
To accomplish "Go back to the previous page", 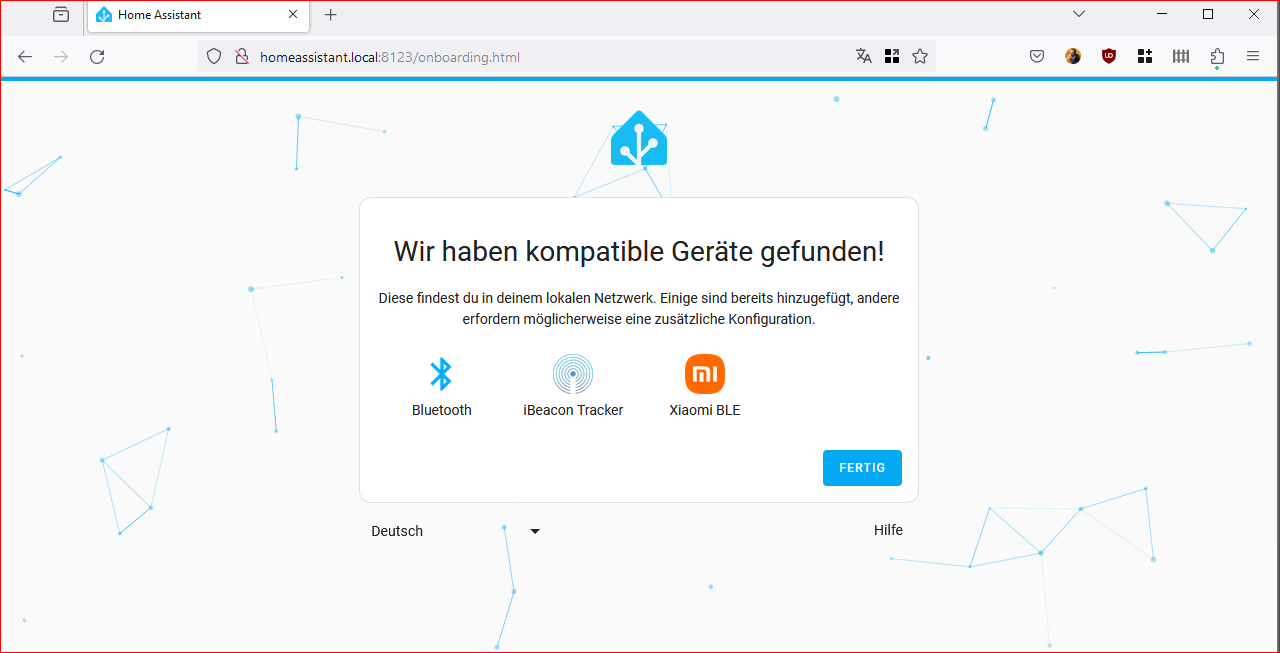I will [25, 57].
